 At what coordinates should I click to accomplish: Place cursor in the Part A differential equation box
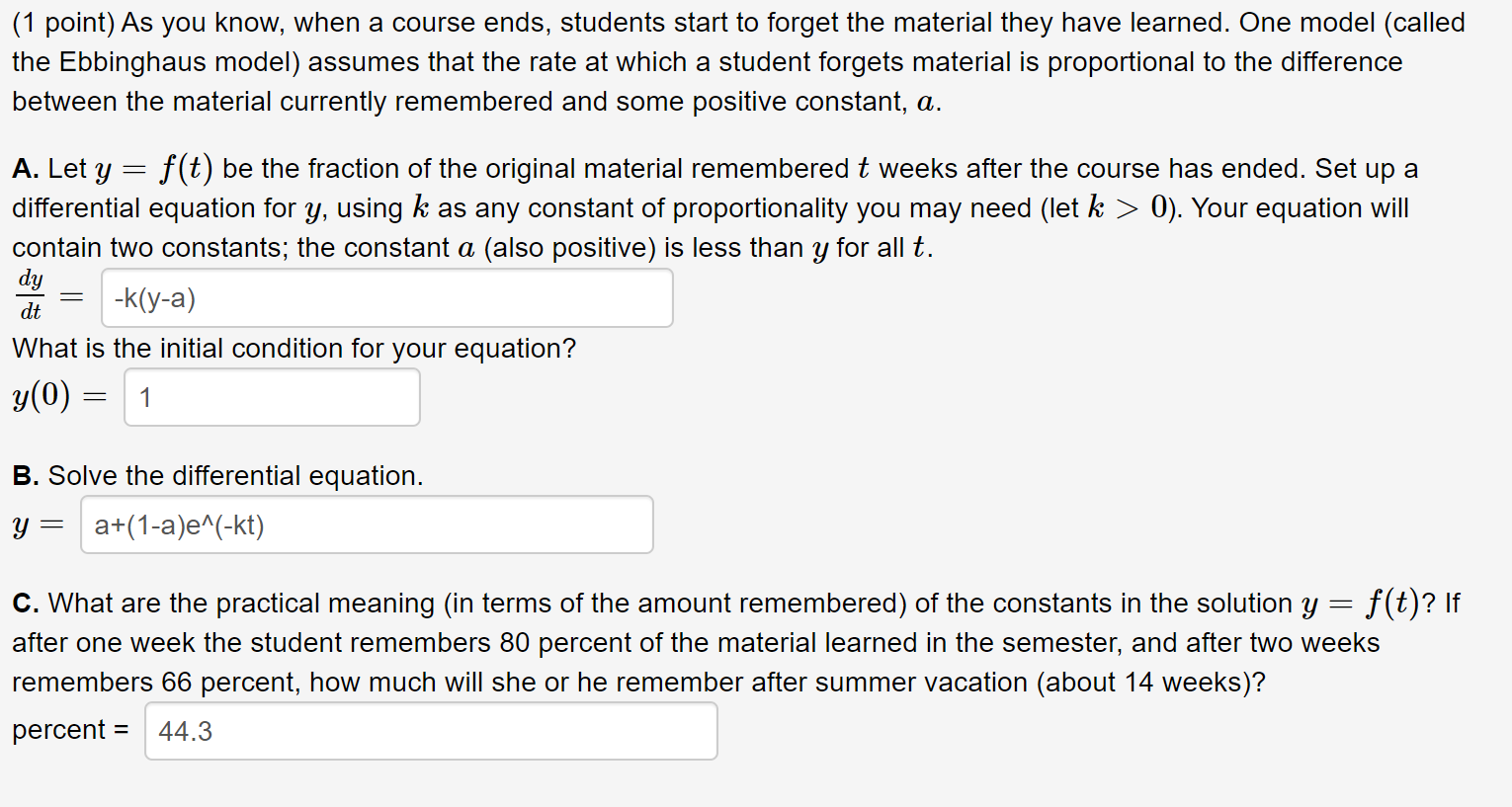point(385,297)
